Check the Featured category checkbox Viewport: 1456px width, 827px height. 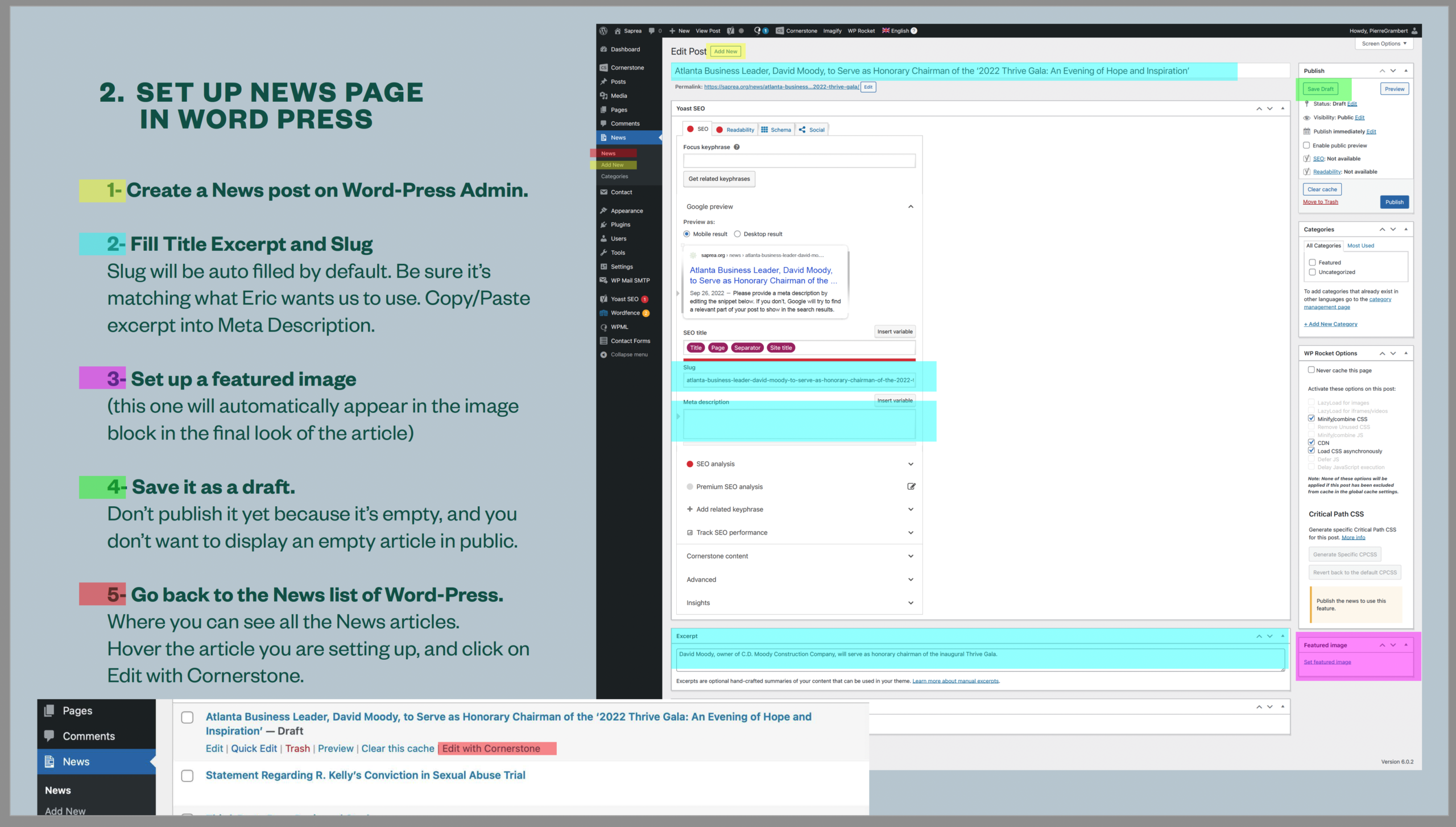(x=1313, y=262)
